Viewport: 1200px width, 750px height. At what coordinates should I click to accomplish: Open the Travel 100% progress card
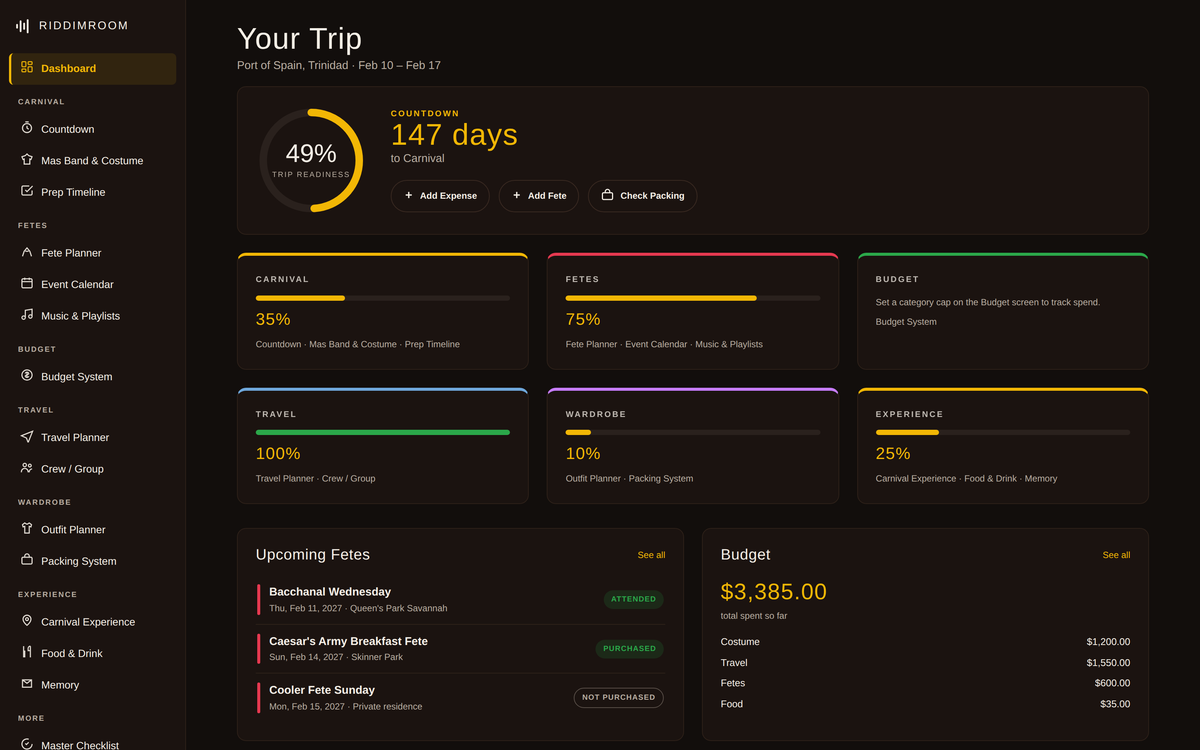(x=382, y=446)
